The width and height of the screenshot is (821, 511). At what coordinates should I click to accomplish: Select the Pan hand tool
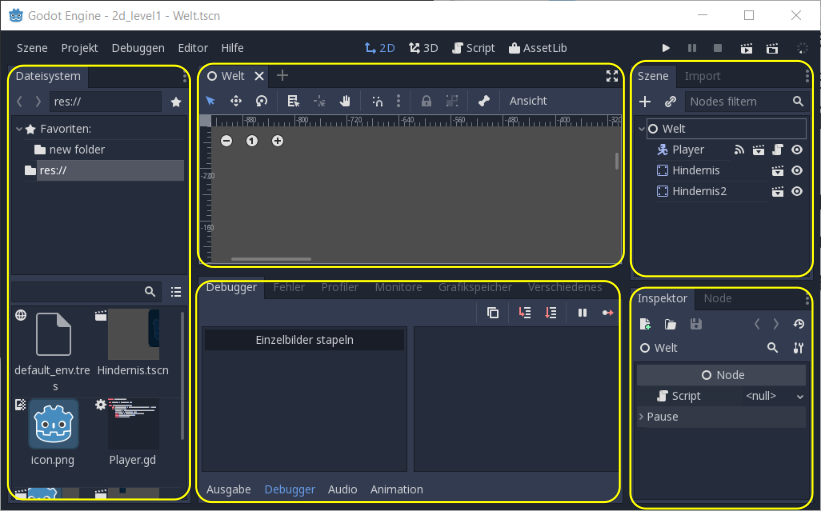(345, 101)
